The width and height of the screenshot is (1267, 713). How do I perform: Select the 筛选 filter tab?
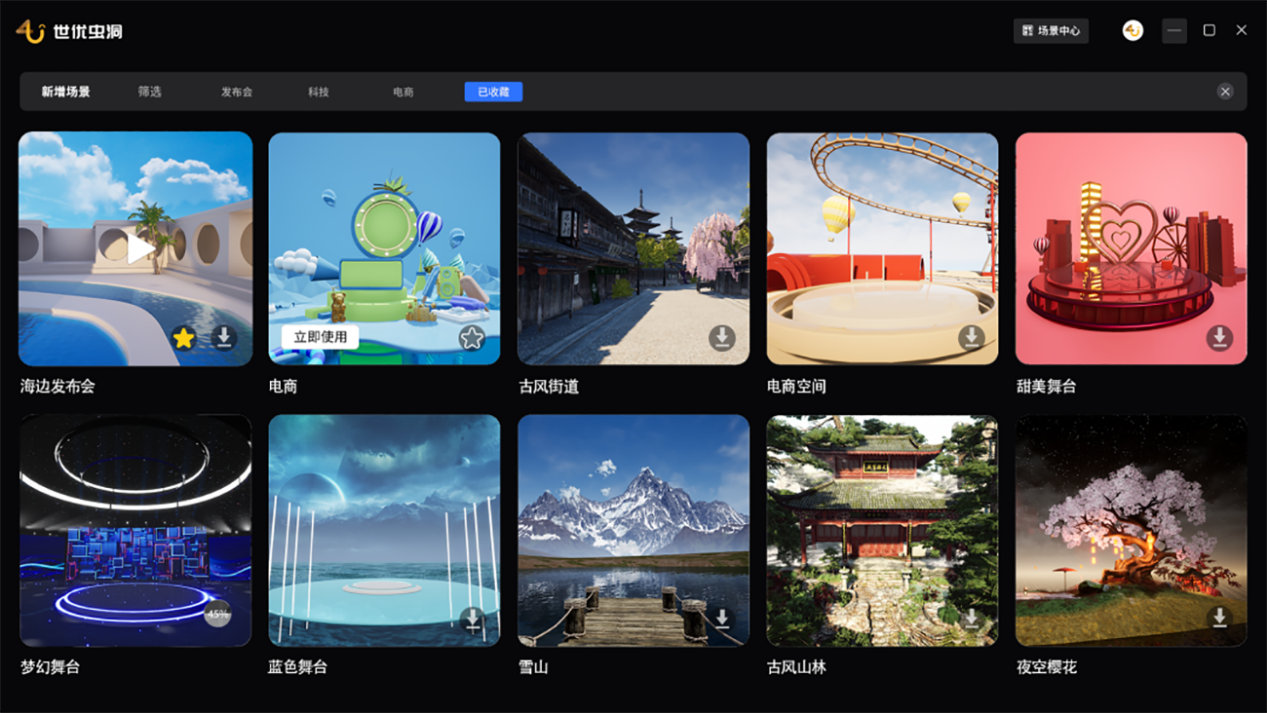tap(150, 92)
